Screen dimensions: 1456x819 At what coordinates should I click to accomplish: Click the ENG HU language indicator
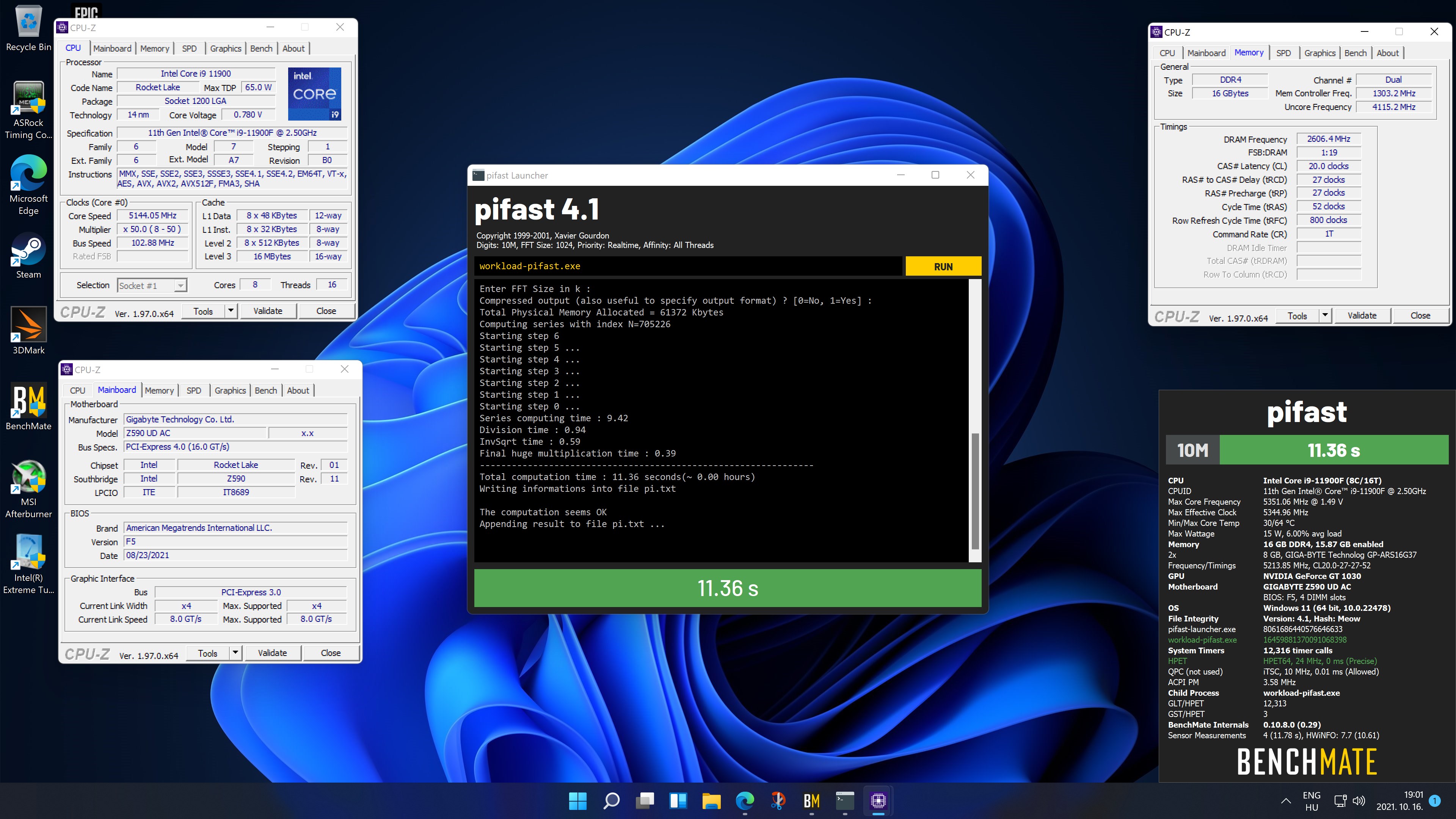tap(1311, 801)
